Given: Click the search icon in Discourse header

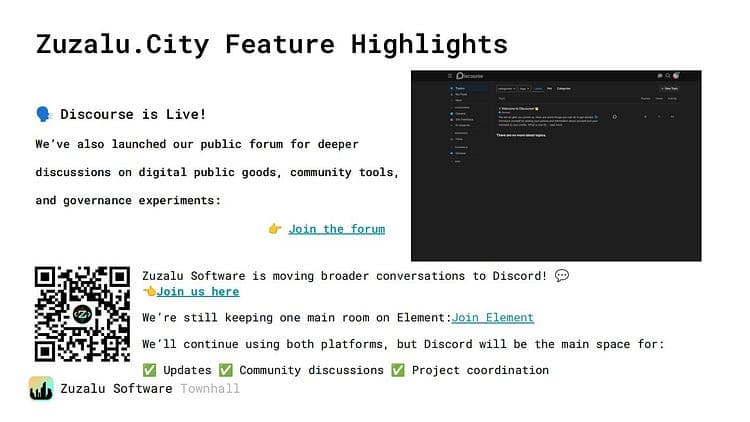Looking at the screenshot, I should click(x=668, y=76).
